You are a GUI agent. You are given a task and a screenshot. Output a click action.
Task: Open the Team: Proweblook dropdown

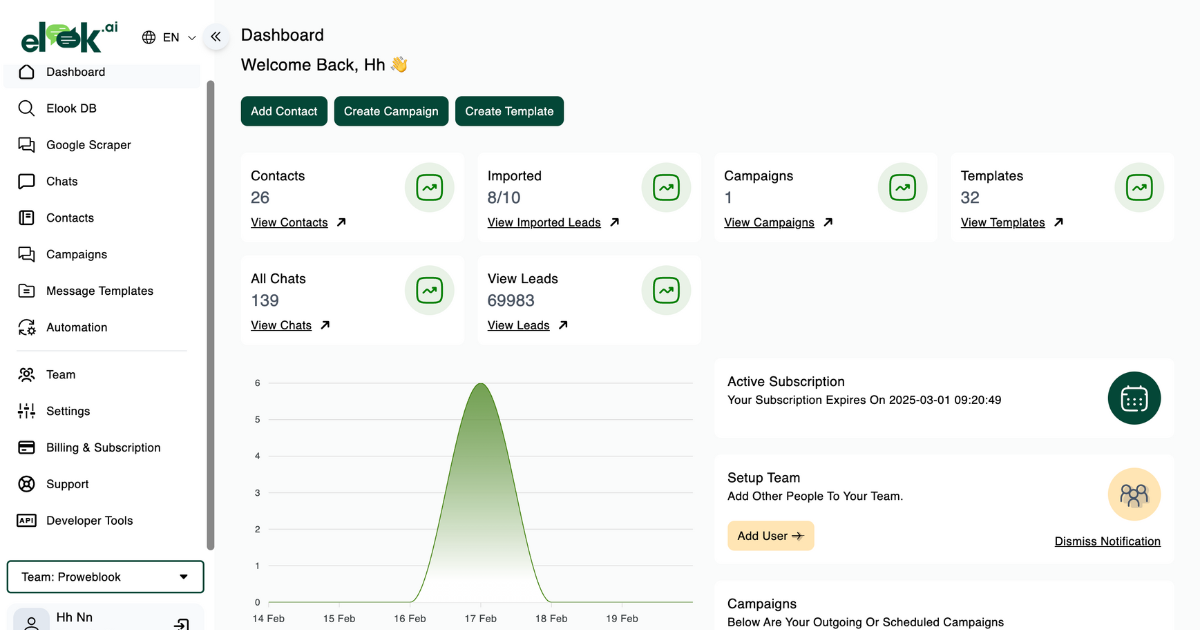[105, 577]
